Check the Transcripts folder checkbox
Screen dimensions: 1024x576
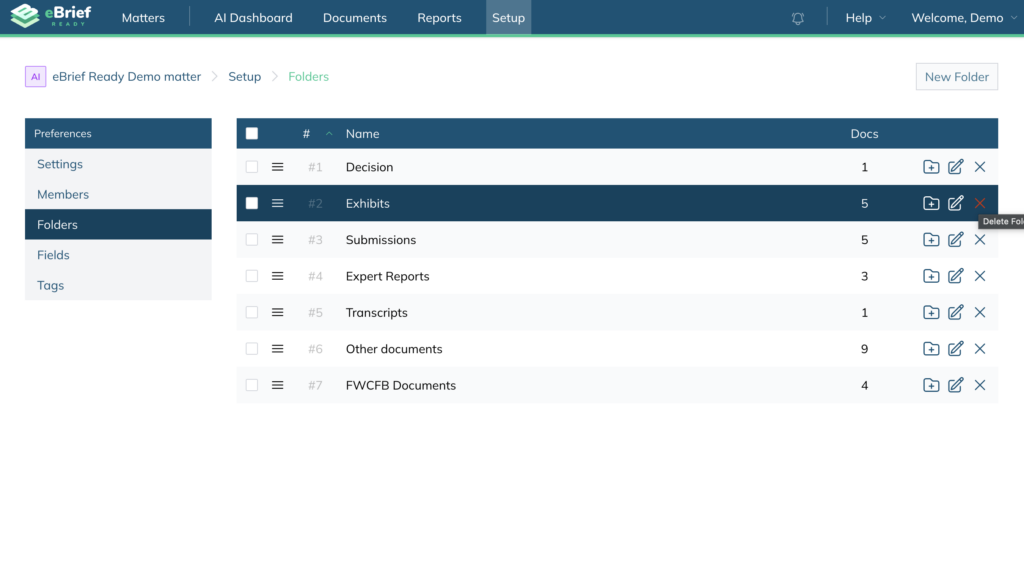coord(251,312)
